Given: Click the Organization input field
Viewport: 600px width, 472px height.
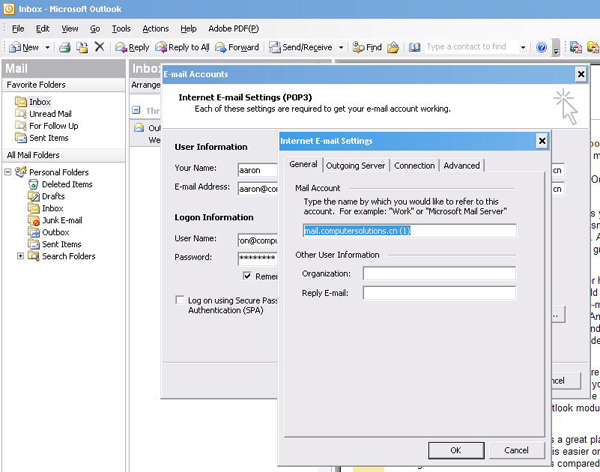Looking at the screenshot, I should coord(439,273).
